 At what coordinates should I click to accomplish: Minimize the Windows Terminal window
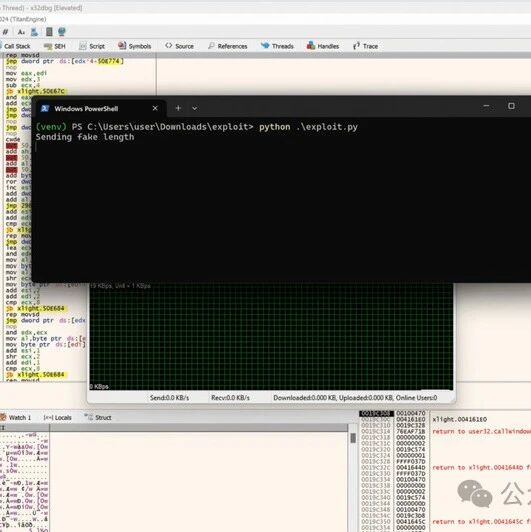tap(486, 106)
